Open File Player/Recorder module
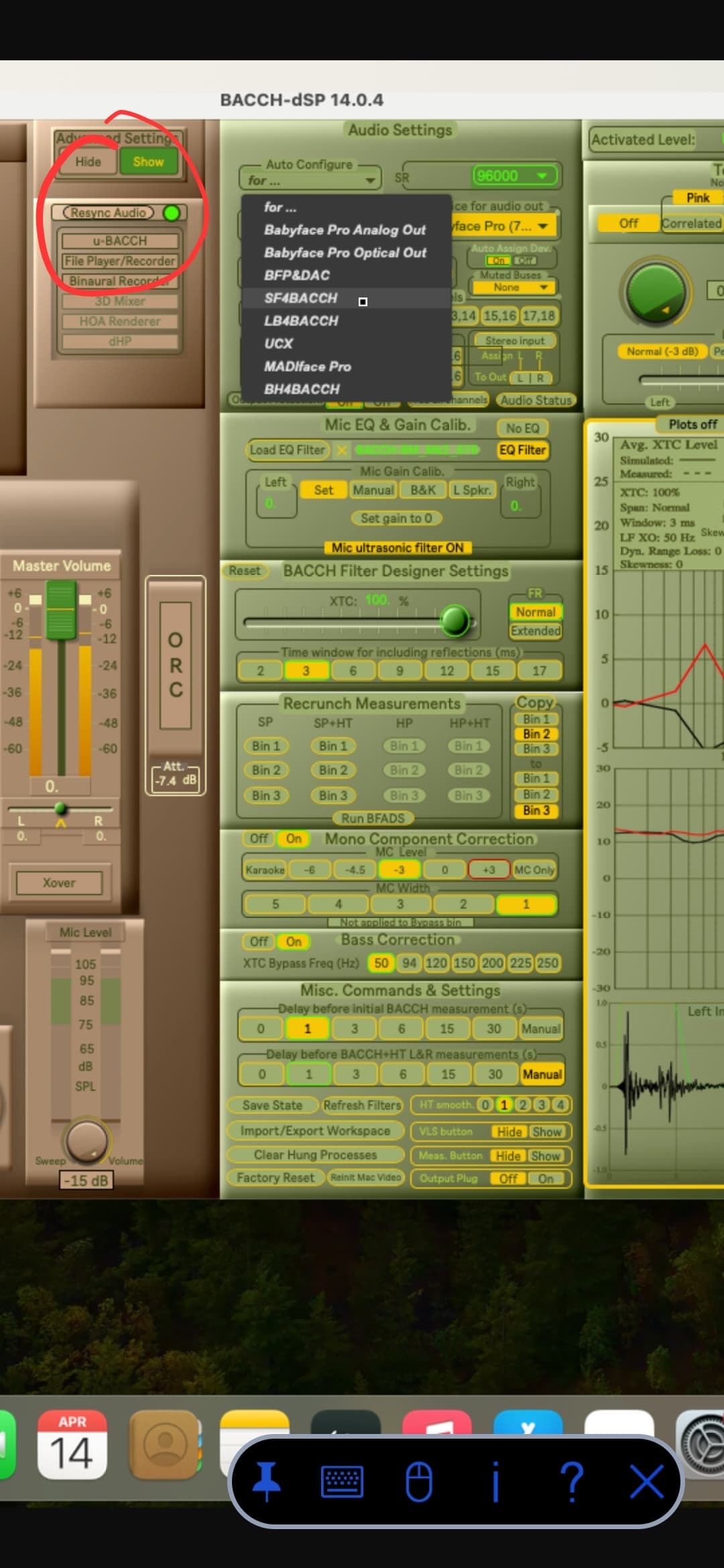Viewport: 724px width, 1568px height. click(x=120, y=261)
